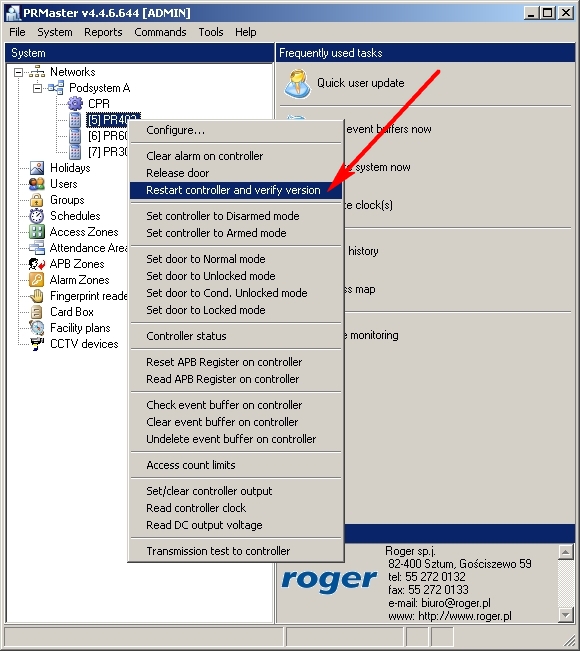This screenshot has height=651, width=580.
Task: Click Quick user update task
Action: pos(360,83)
